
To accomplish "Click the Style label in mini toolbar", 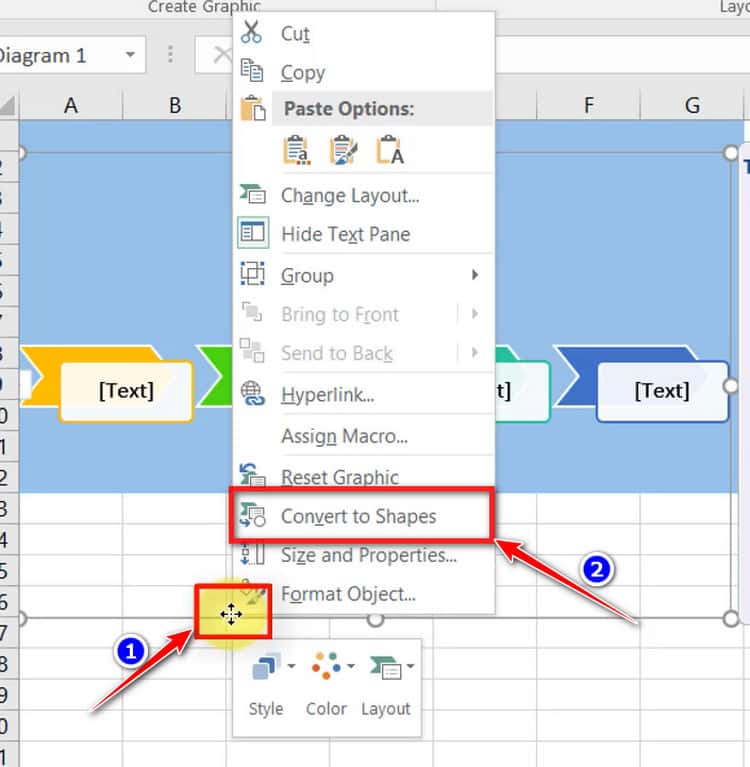I will click(x=266, y=708).
